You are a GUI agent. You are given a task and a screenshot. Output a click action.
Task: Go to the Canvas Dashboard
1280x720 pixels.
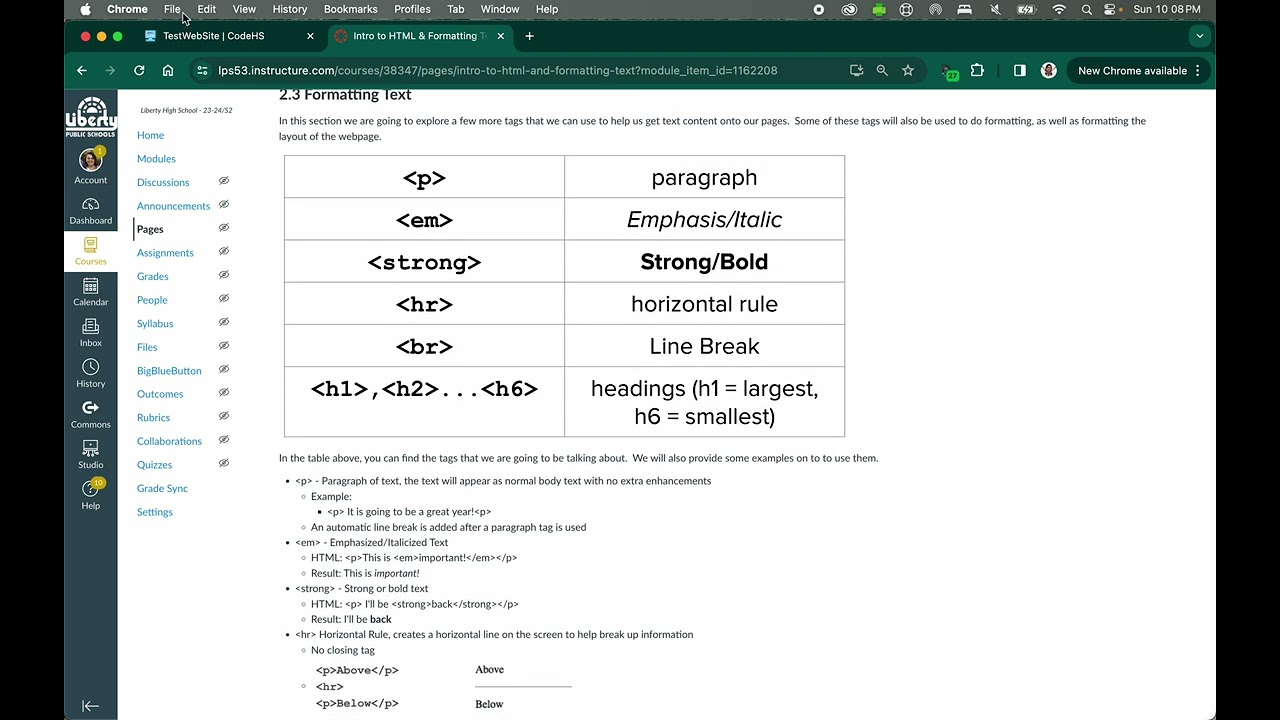(90, 211)
